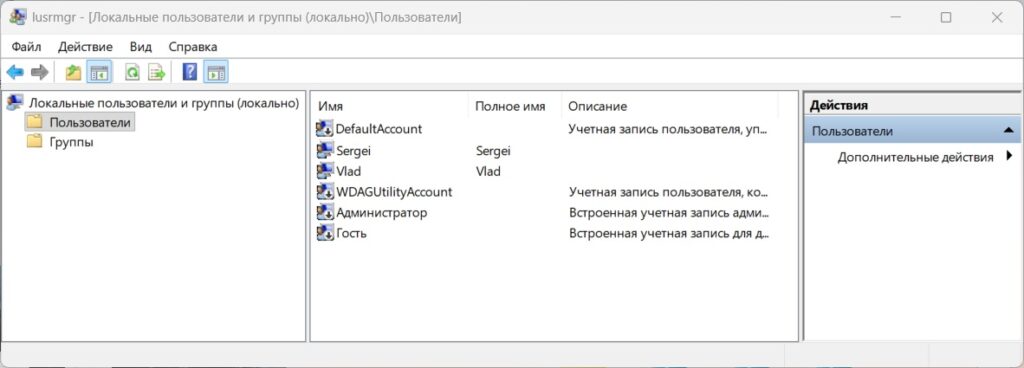Open the Файл menu
The width and height of the screenshot is (1024, 368).
click(x=26, y=47)
